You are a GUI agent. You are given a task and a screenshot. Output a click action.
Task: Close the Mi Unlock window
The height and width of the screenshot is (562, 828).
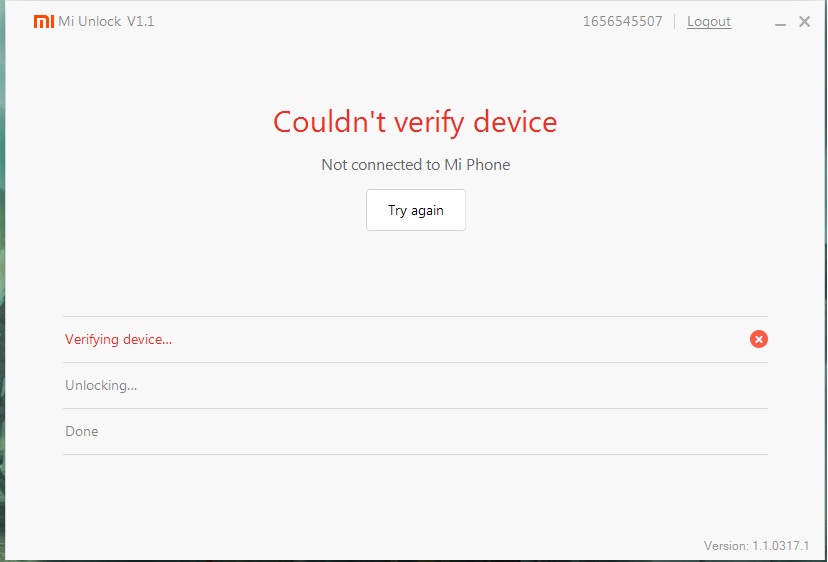tap(805, 22)
